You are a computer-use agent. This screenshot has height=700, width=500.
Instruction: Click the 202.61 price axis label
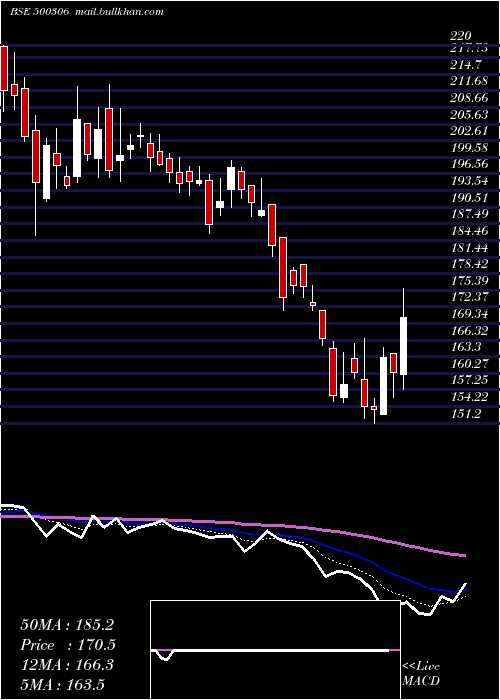pyautogui.click(x=469, y=132)
